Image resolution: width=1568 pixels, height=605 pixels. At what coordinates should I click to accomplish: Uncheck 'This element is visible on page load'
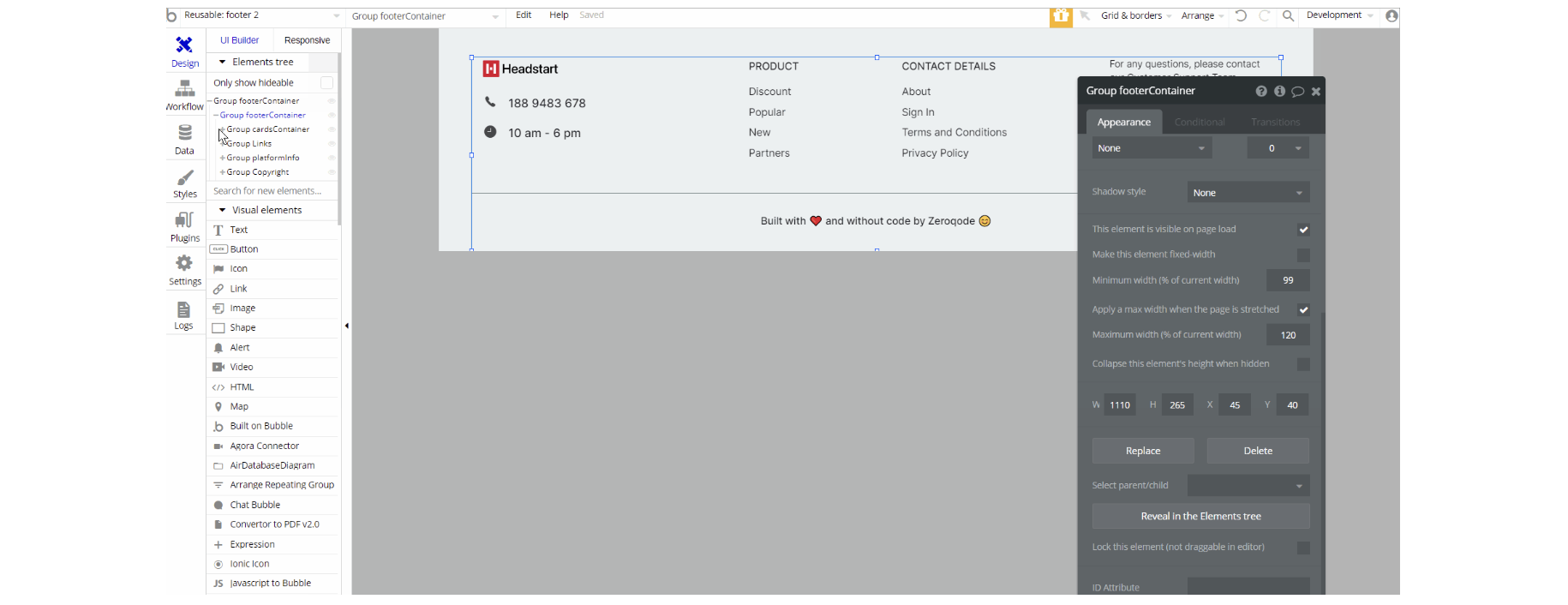coord(1303,230)
